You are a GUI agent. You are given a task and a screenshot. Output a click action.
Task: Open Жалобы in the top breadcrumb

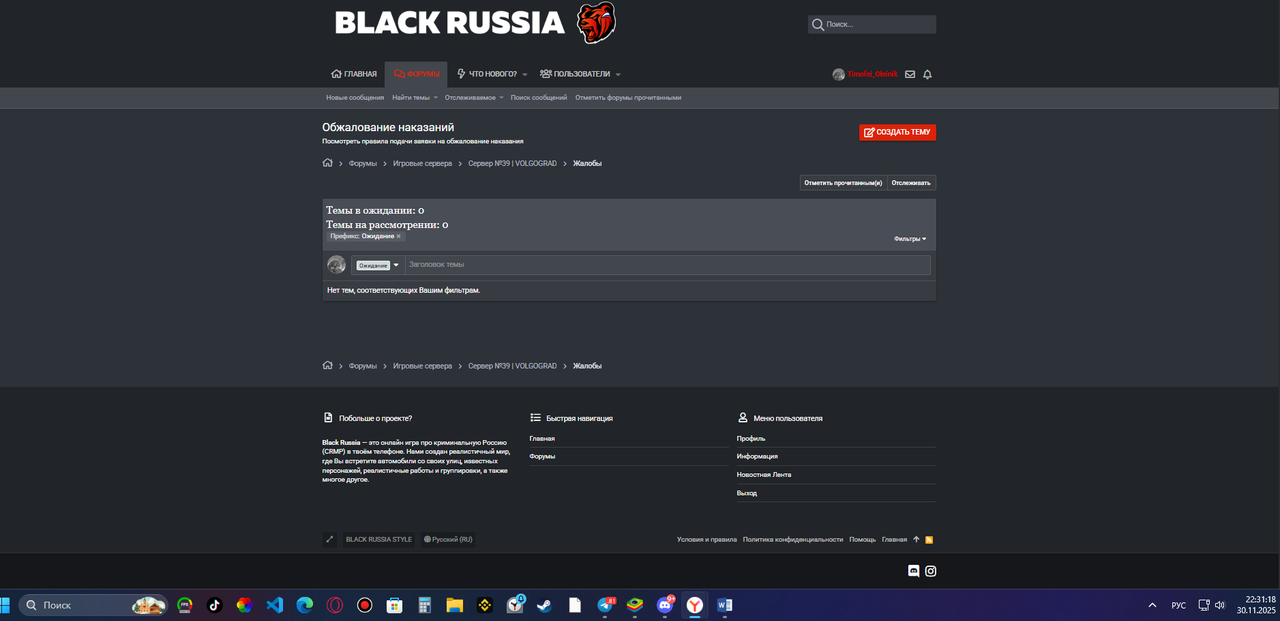point(587,163)
